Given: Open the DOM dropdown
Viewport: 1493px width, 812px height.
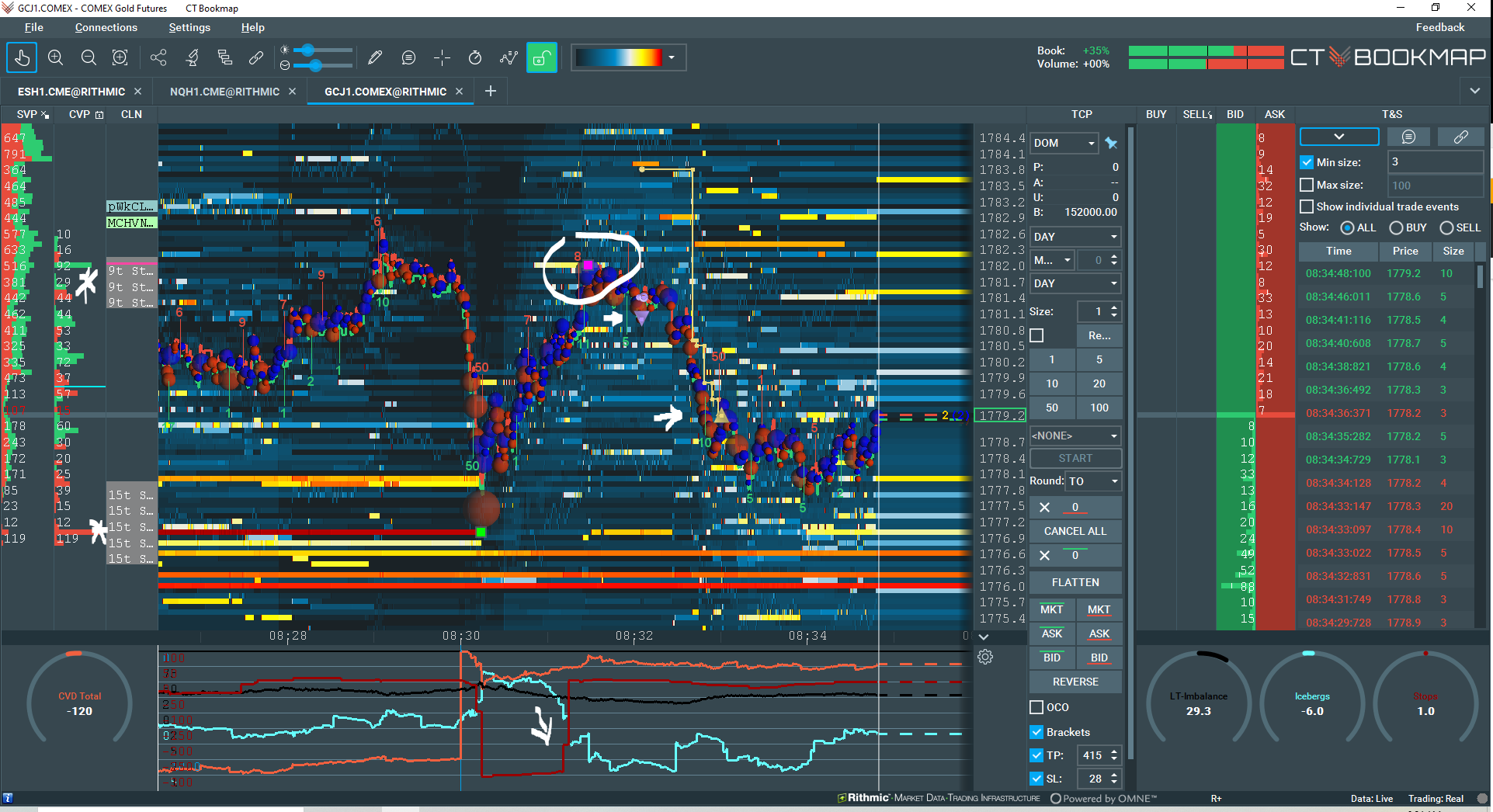Looking at the screenshot, I should tap(1064, 143).
